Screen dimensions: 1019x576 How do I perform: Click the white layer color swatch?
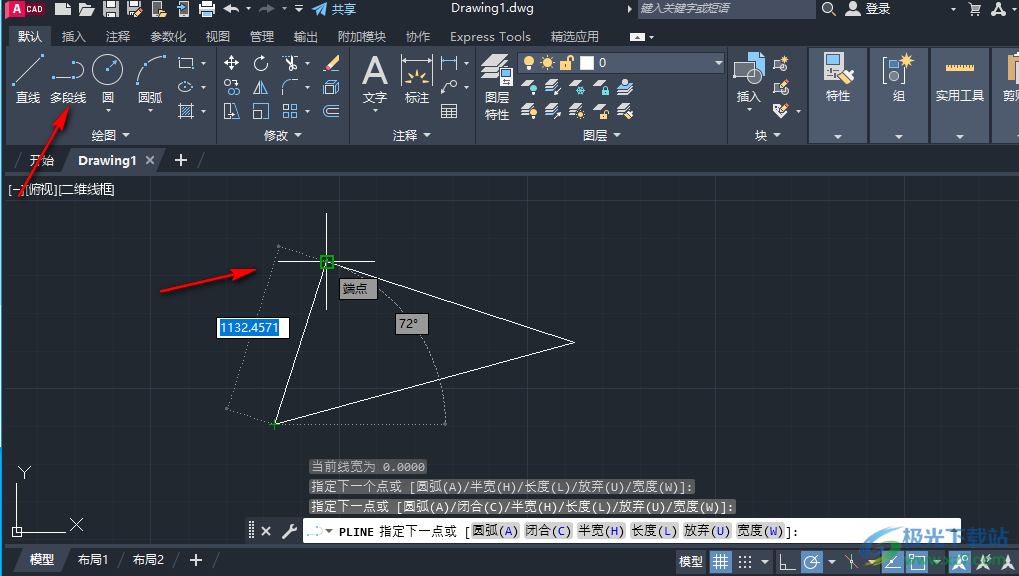coord(587,62)
